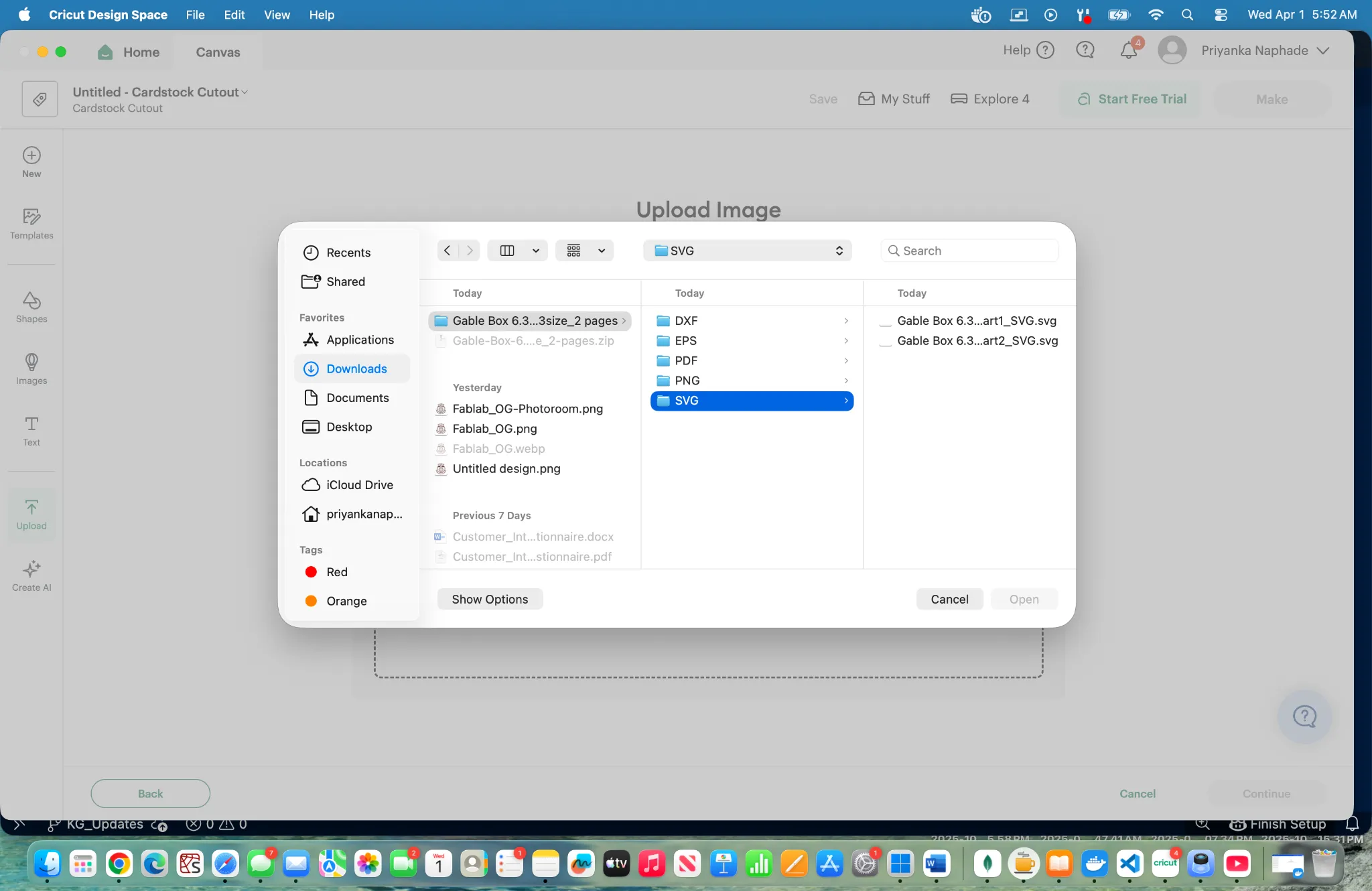This screenshot has height=891, width=1372.
Task: Open My Stuff
Action: click(x=894, y=99)
